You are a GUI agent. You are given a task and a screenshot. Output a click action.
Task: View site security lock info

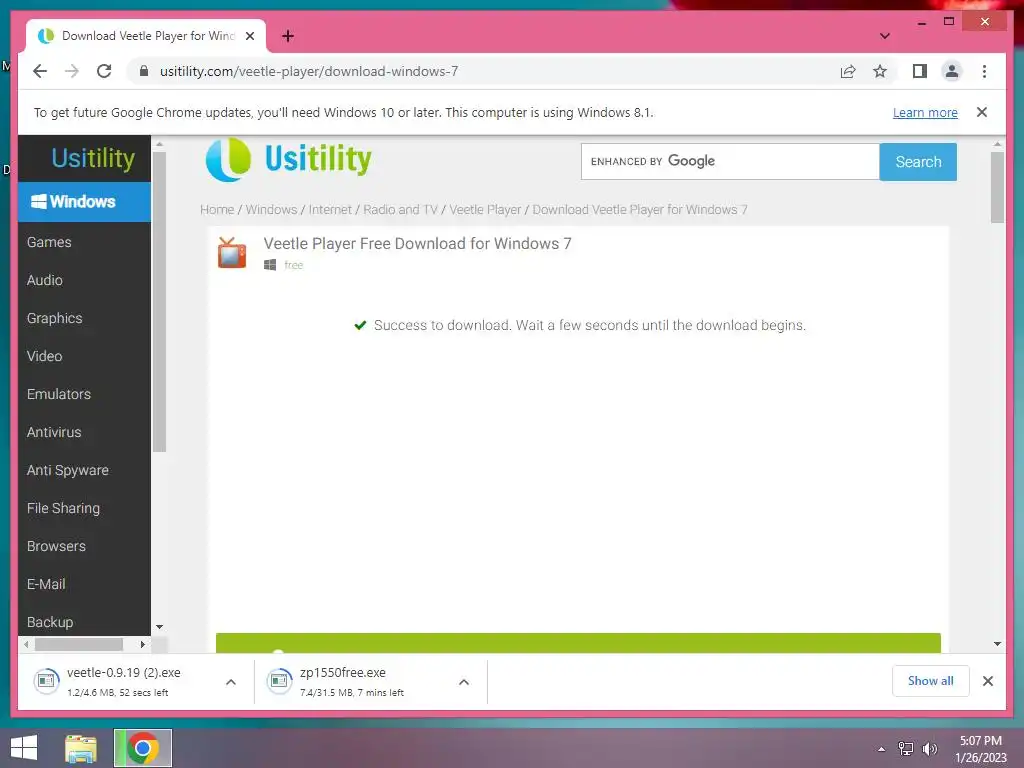[144, 71]
